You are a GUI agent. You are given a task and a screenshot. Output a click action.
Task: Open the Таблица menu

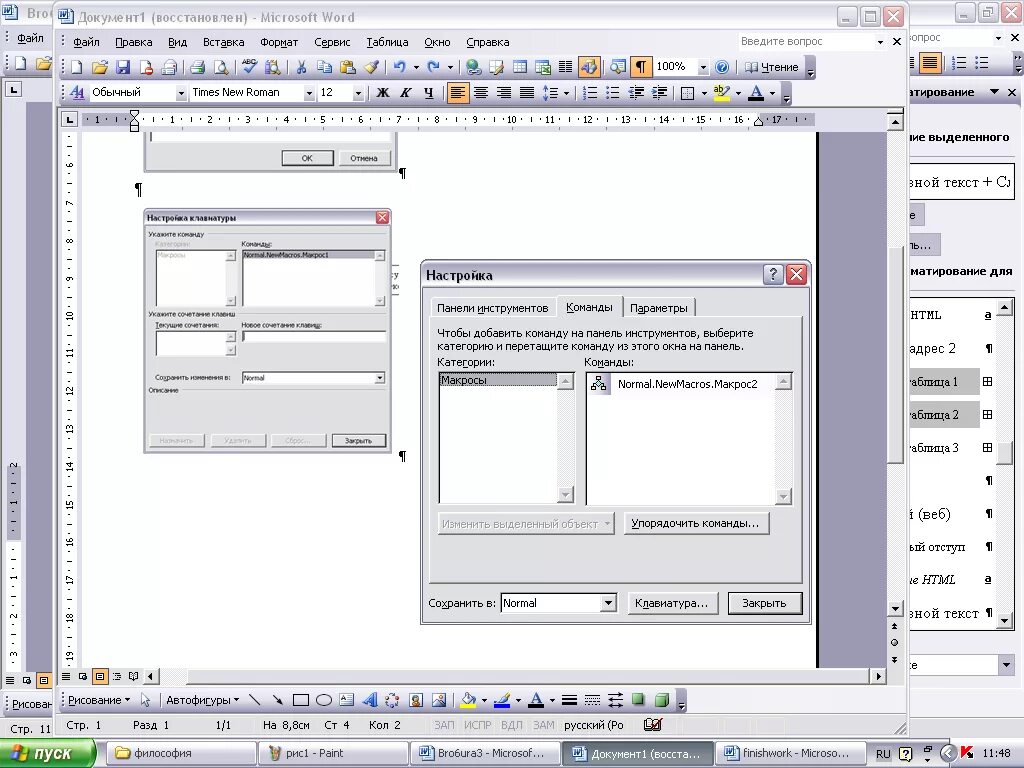[387, 42]
